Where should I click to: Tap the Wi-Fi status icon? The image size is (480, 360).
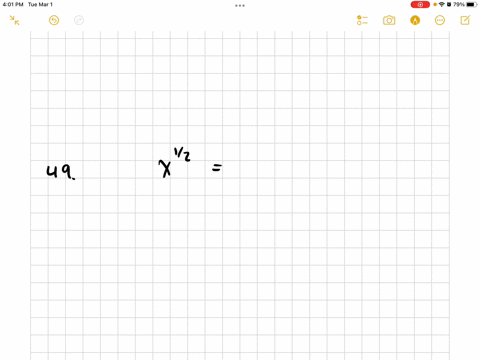(442, 5)
